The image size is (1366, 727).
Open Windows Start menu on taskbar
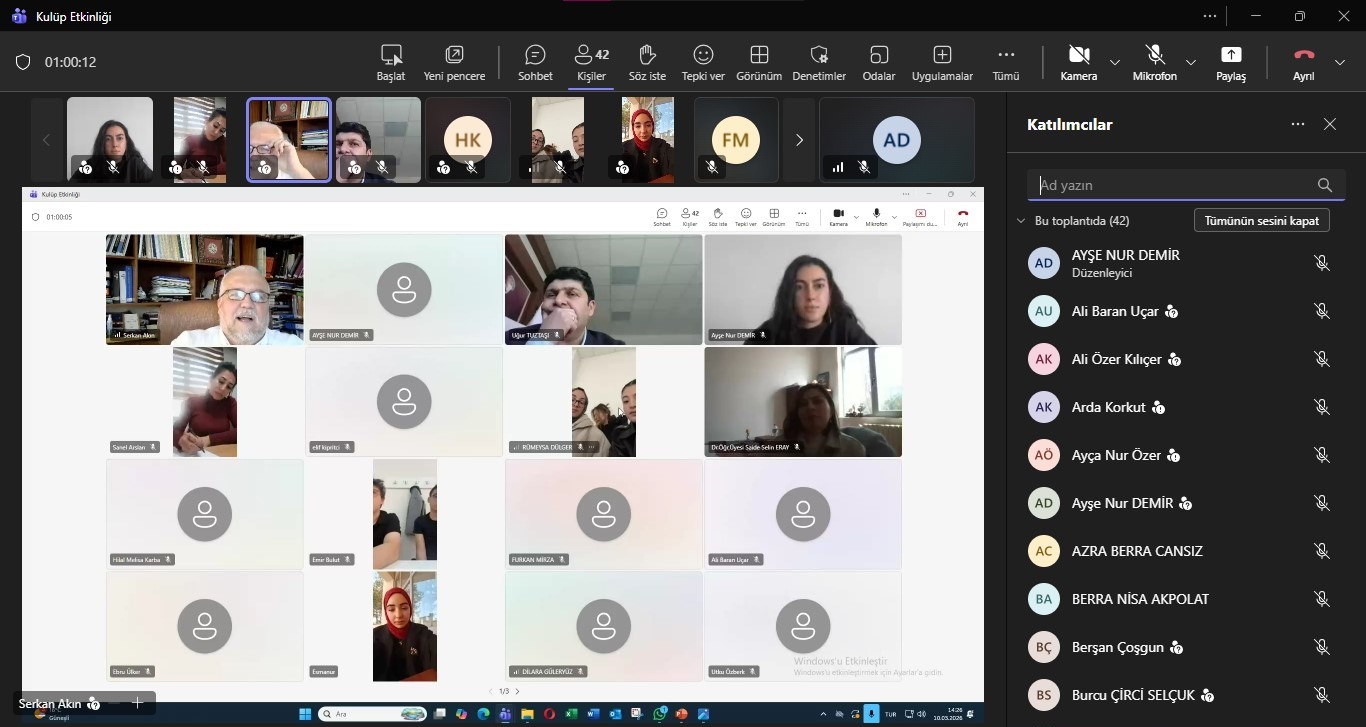tap(304, 714)
